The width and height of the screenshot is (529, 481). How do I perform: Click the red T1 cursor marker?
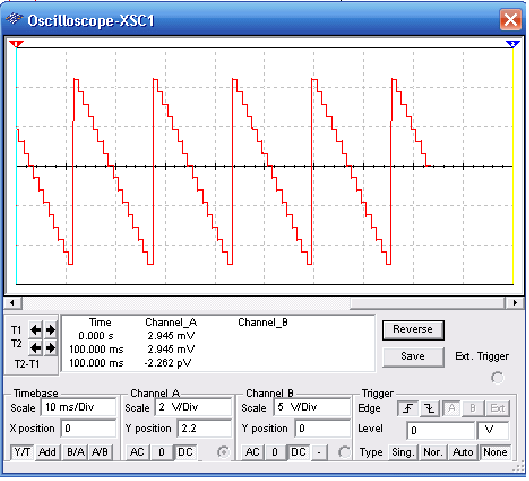point(16,44)
